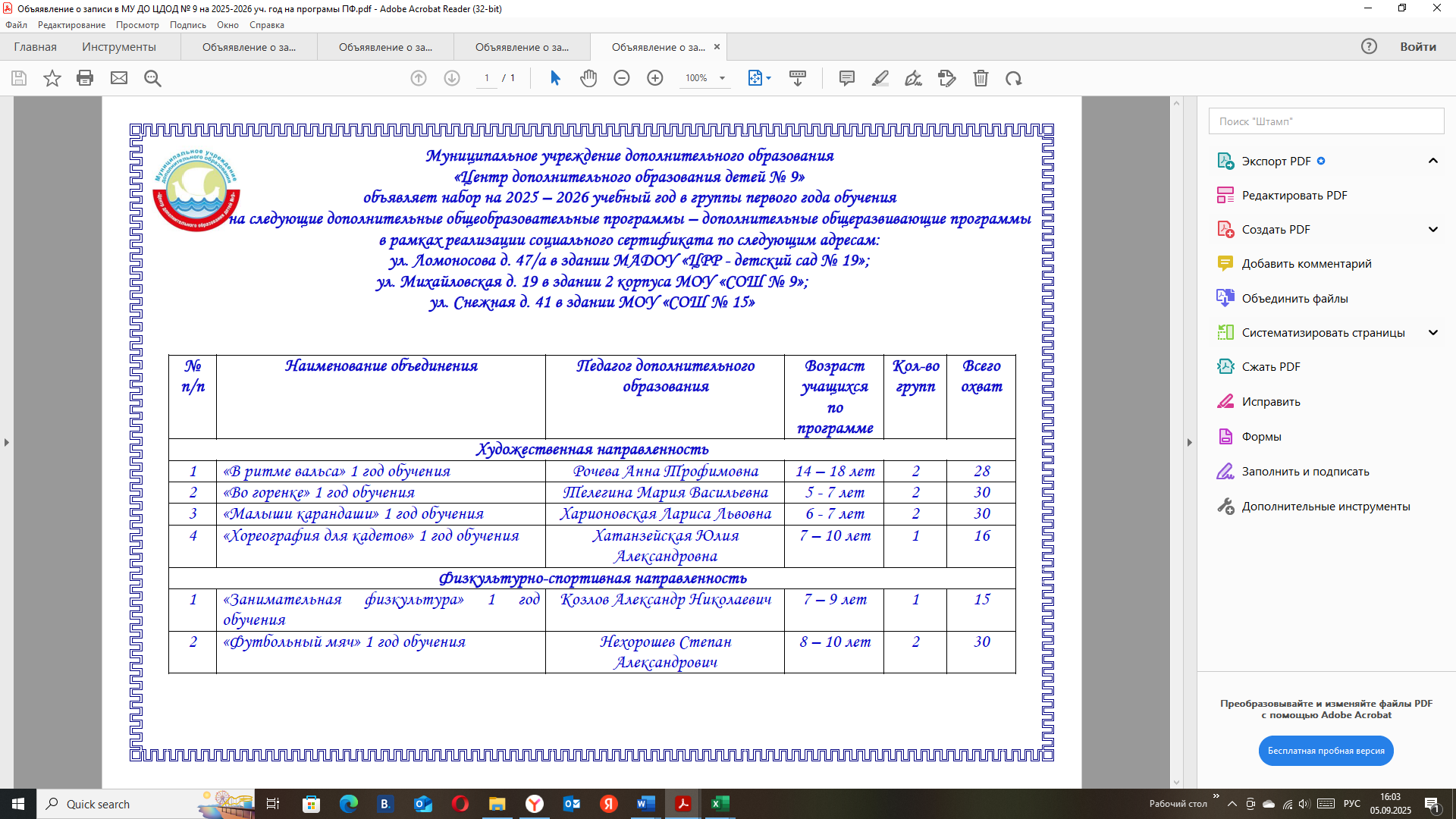1456x819 pixels.
Task: Add a sticky note comment
Action: click(x=847, y=78)
